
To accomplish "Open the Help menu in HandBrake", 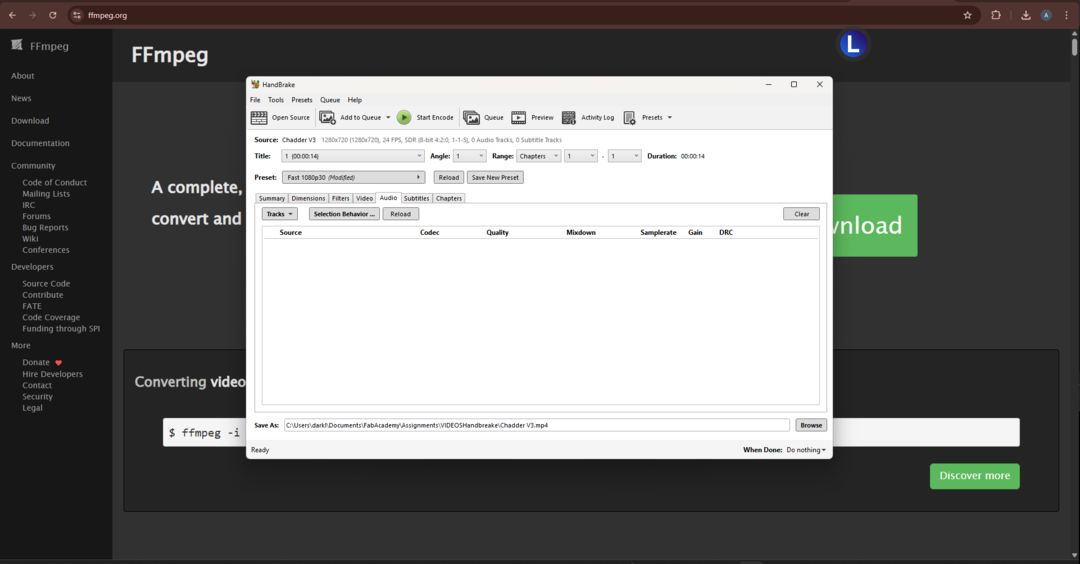I will click(355, 100).
